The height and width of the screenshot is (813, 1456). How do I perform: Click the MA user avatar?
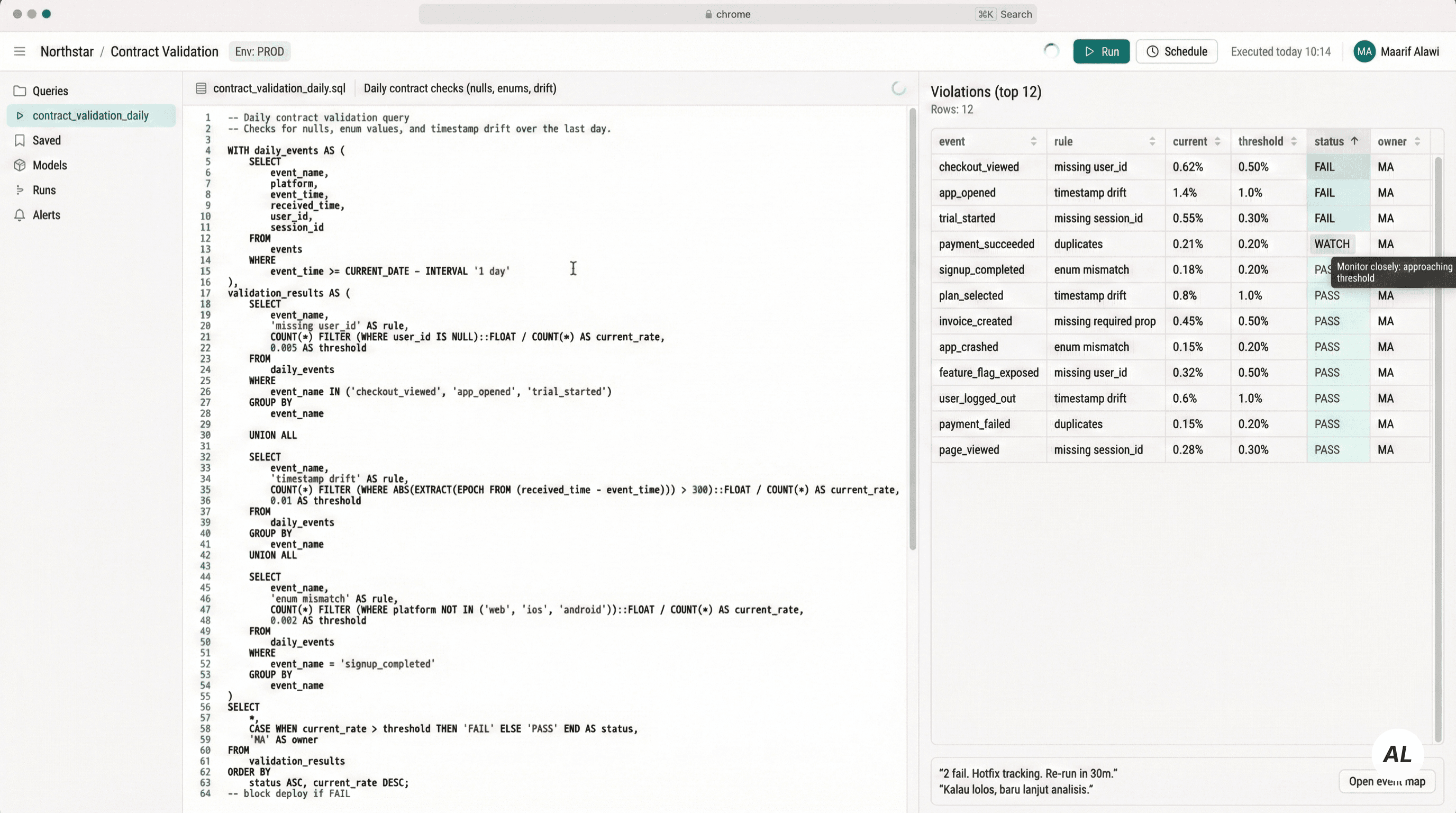click(x=1364, y=51)
